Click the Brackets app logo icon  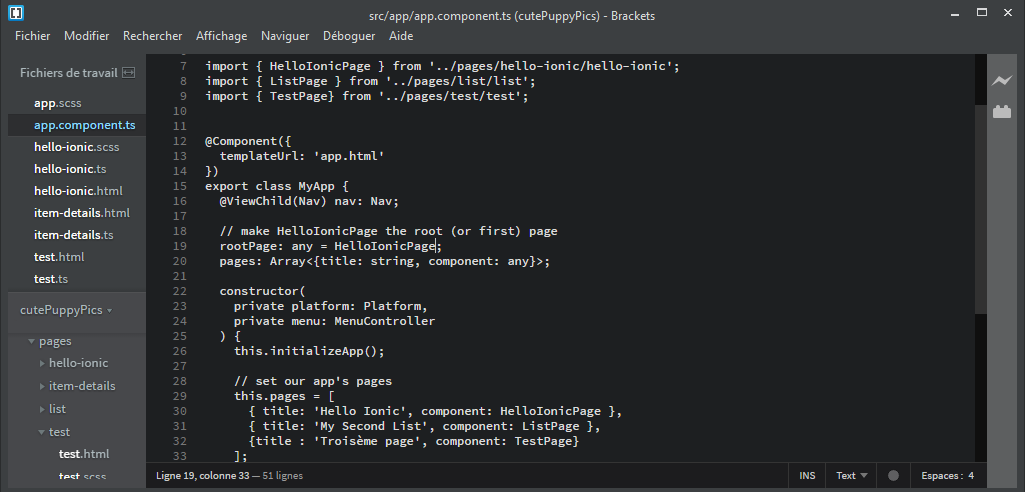pos(16,12)
